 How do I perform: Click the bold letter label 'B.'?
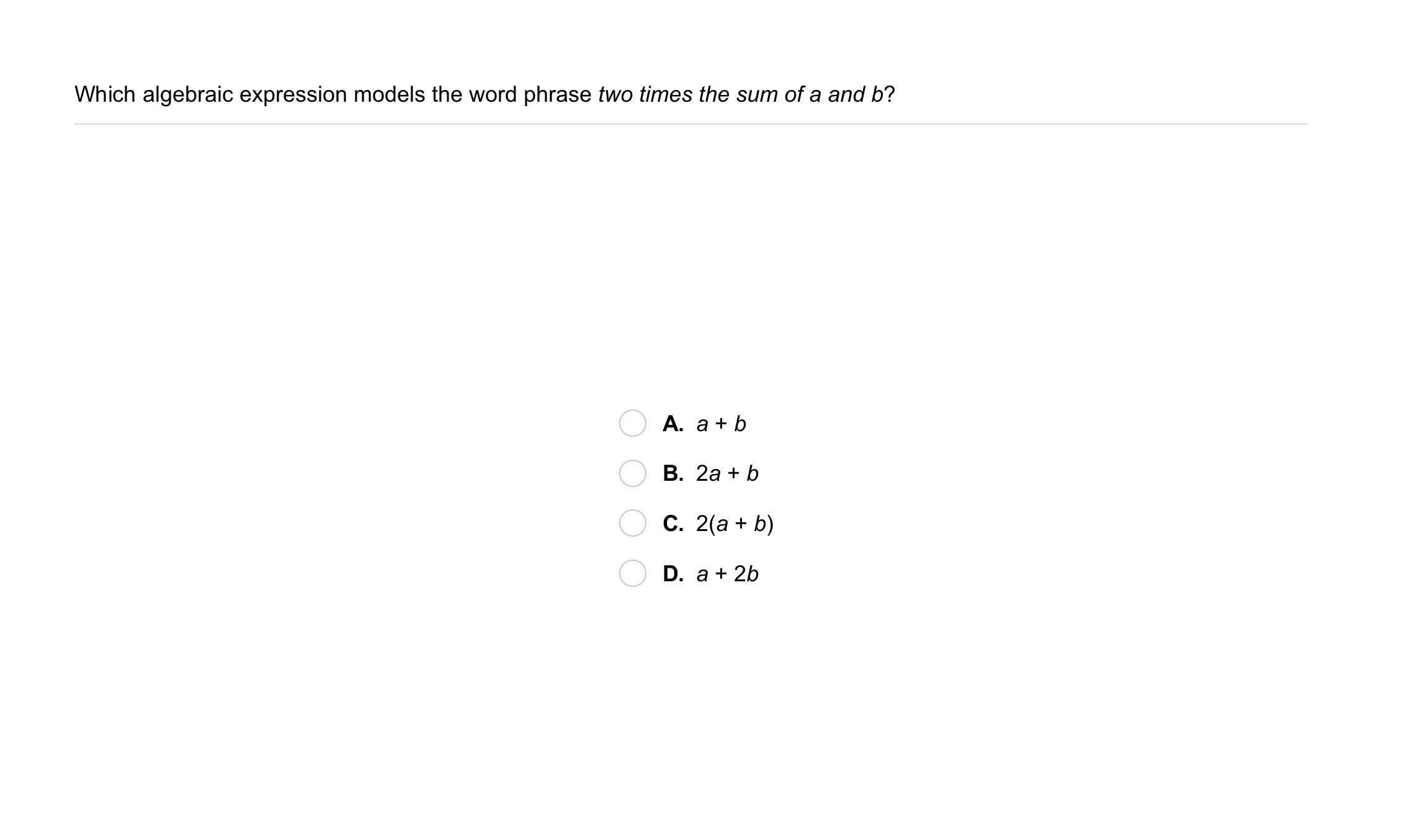(673, 473)
